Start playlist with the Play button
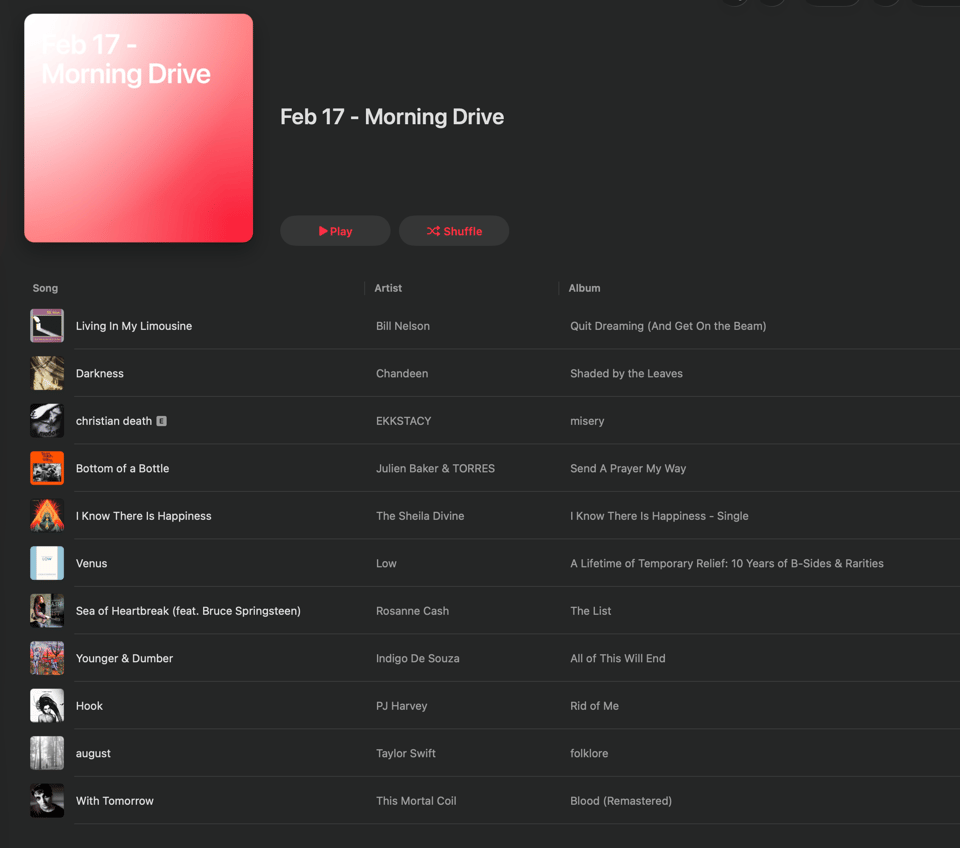This screenshot has width=960, height=848. coord(335,231)
